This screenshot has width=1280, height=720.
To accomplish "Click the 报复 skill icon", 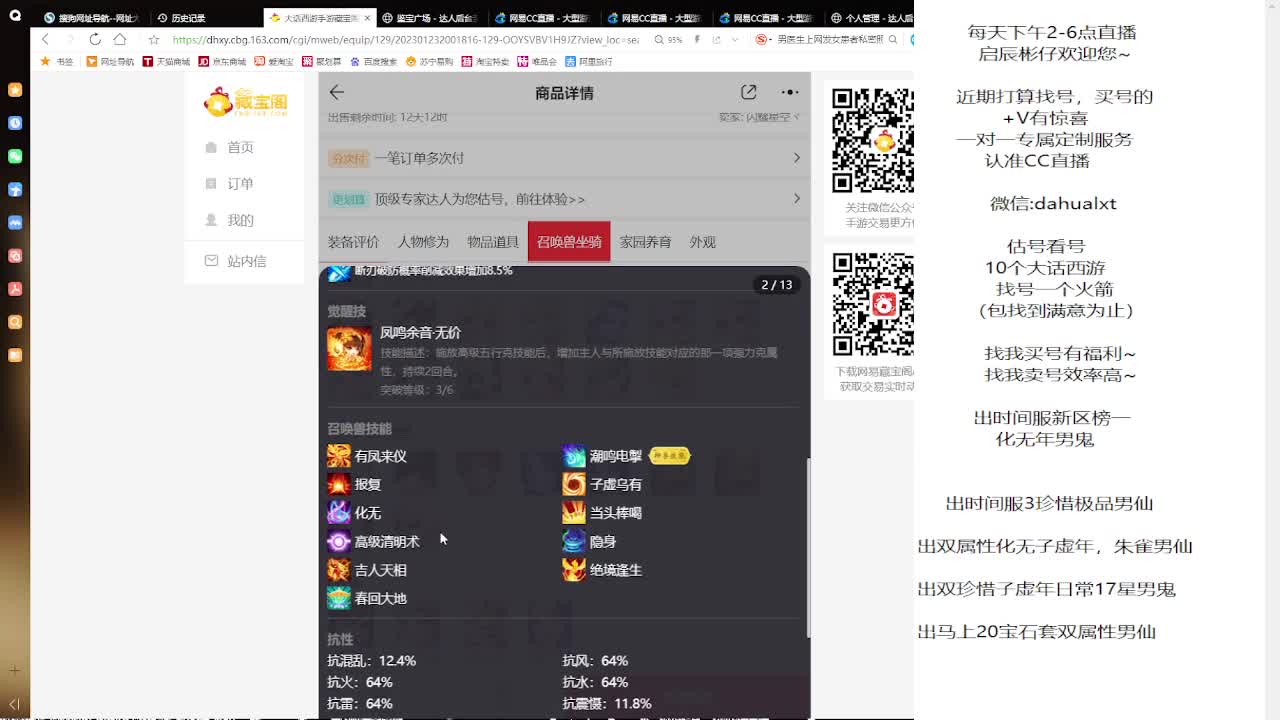I will click(339, 484).
